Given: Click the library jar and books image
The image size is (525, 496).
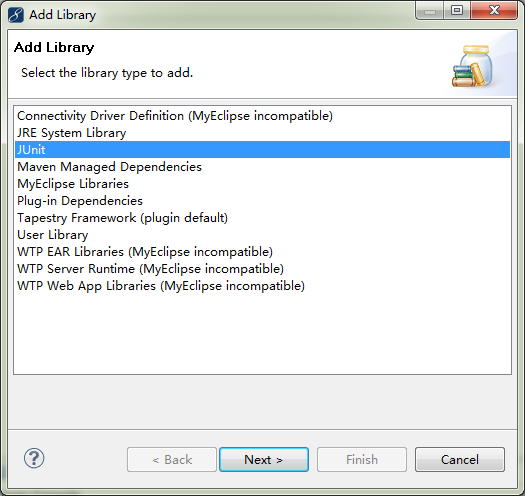Looking at the screenshot, I should click(x=472, y=67).
